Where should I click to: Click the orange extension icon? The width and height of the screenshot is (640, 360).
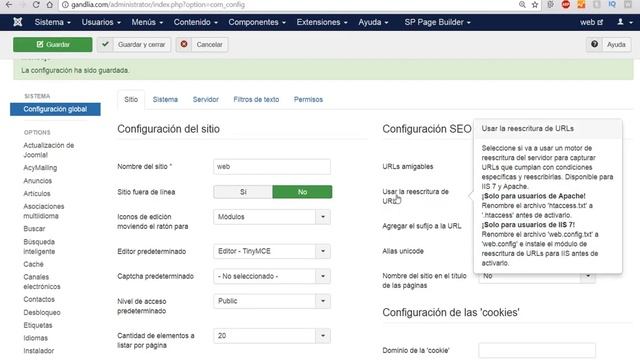coord(581,4)
